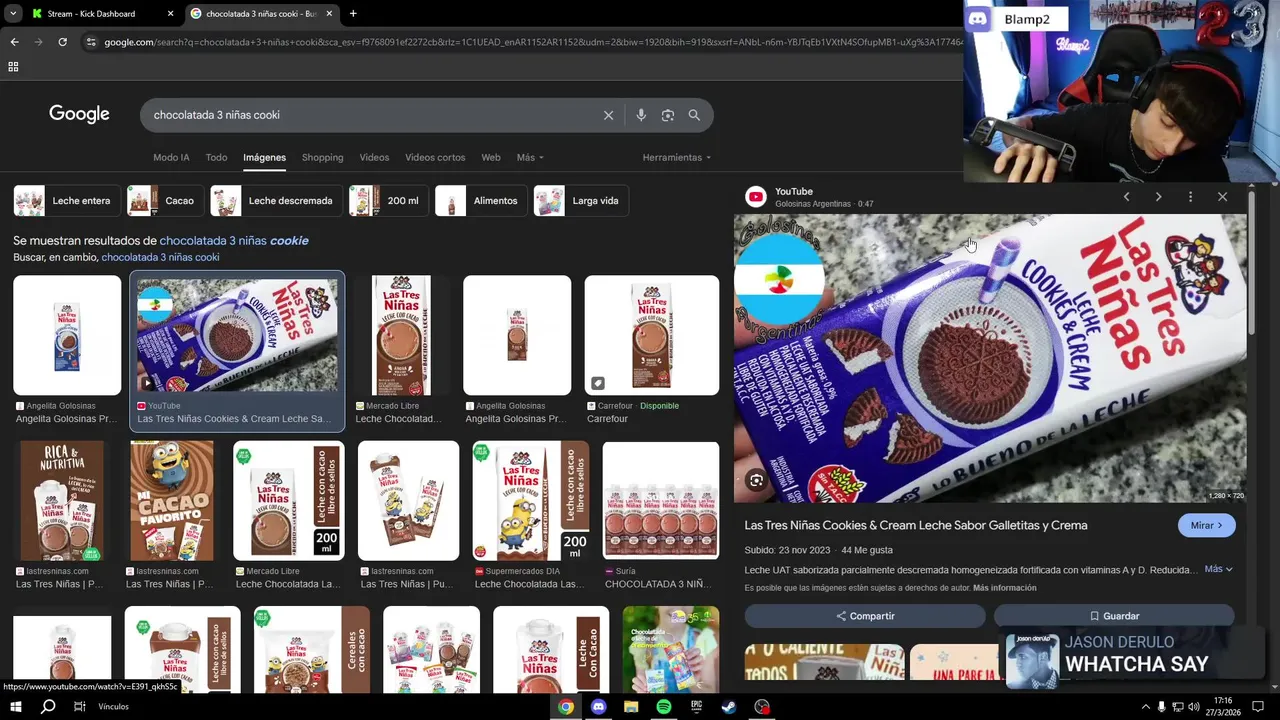Open Suría CHOCOLATADA 3 NIÑ result thumbnail
Viewport: 1280px width, 720px height.
click(661, 501)
